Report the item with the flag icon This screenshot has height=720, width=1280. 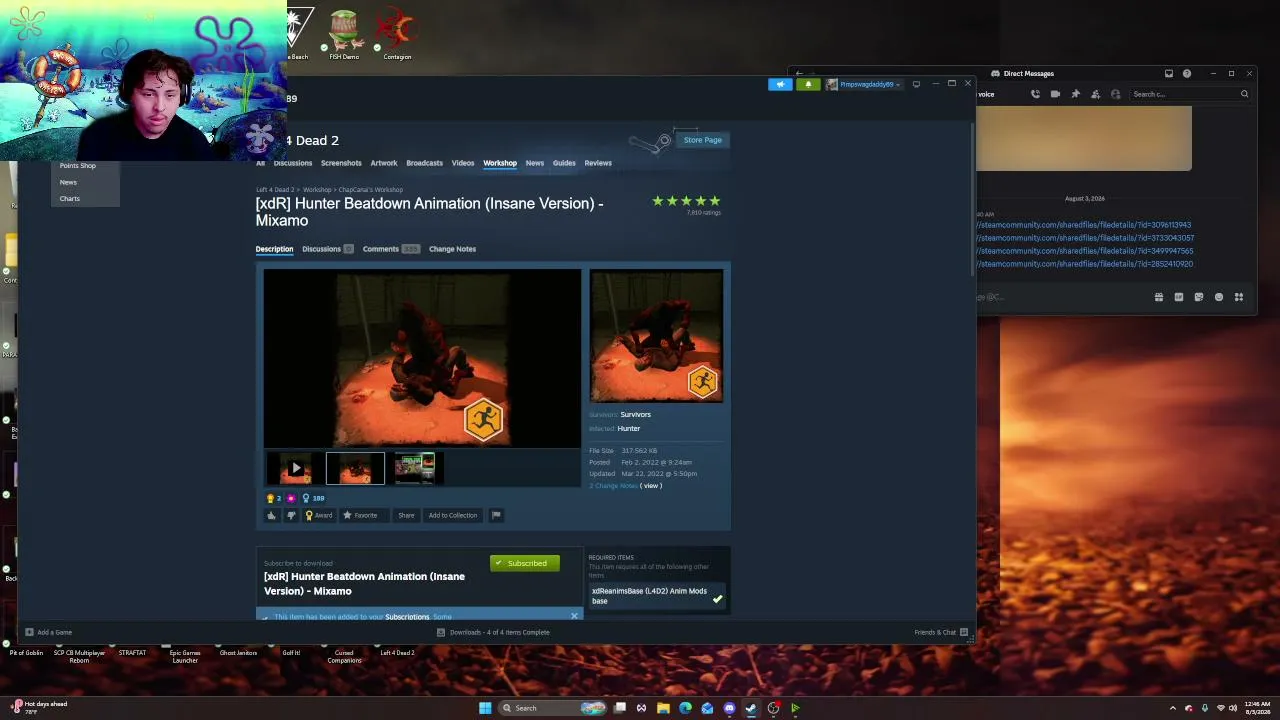pyautogui.click(x=496, y=515)
